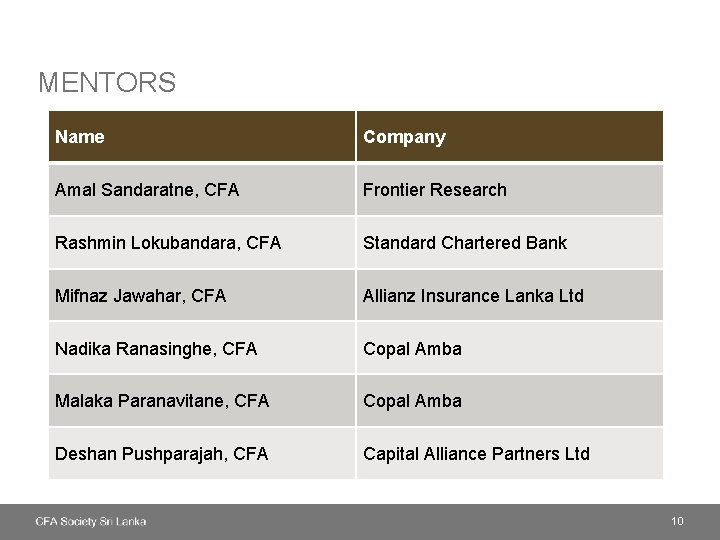
Task: Click Capital Alliance Partners Ltd cell
Action: coord(476,454)
